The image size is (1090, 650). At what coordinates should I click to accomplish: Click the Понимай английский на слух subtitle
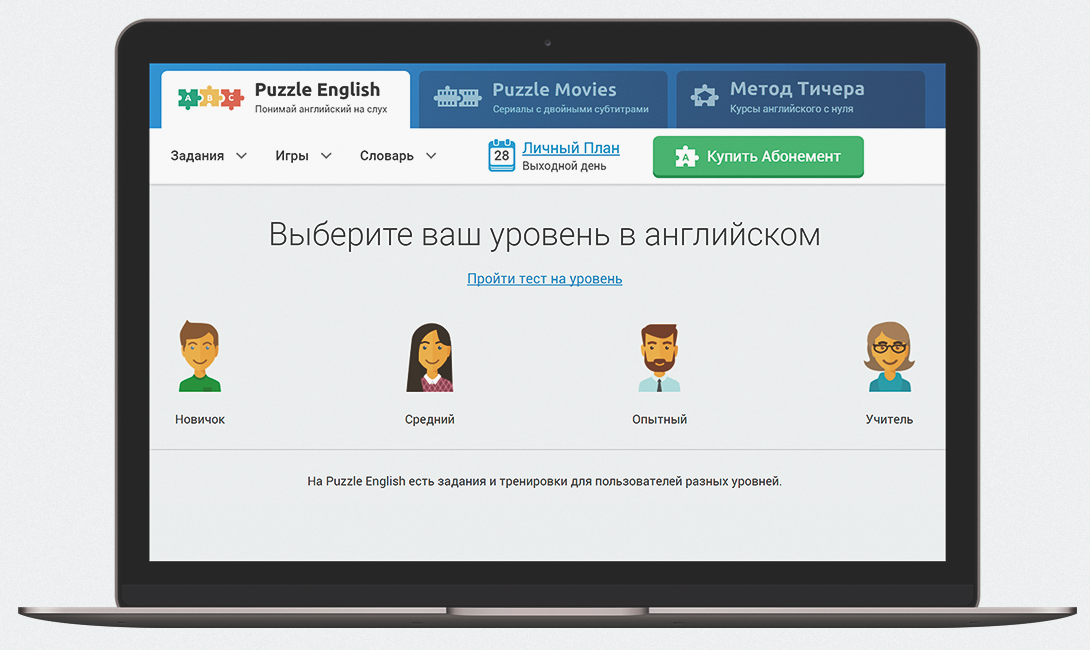coord(320,109)
